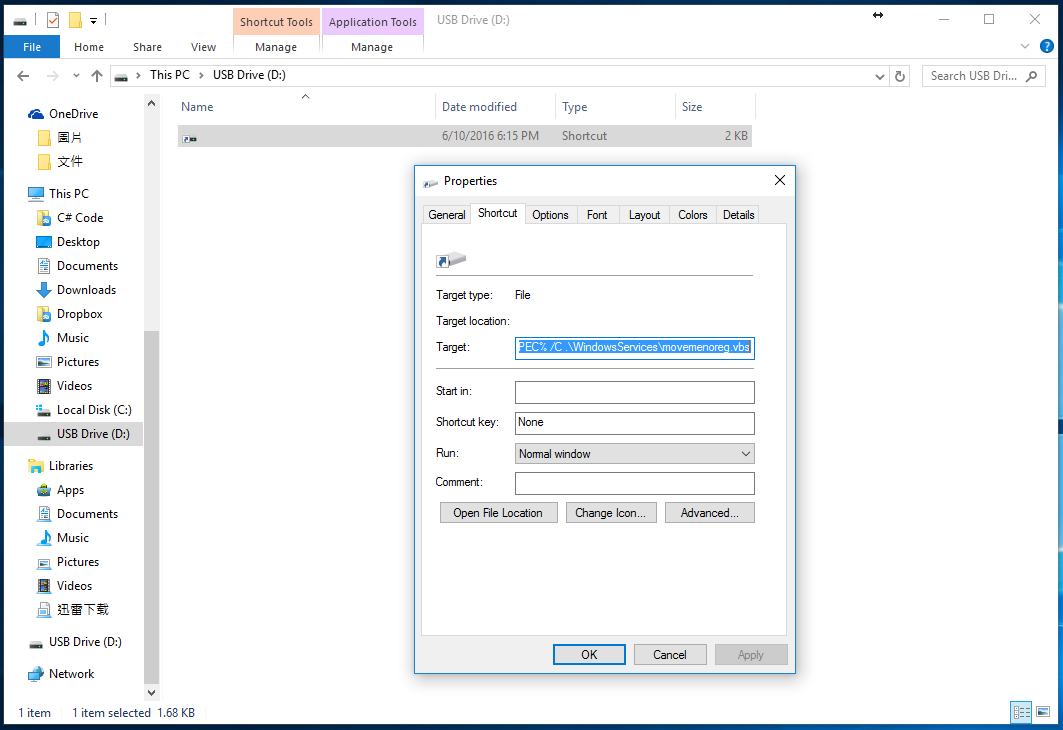
Task: Click the Target field in Properties
Action: 635,348
